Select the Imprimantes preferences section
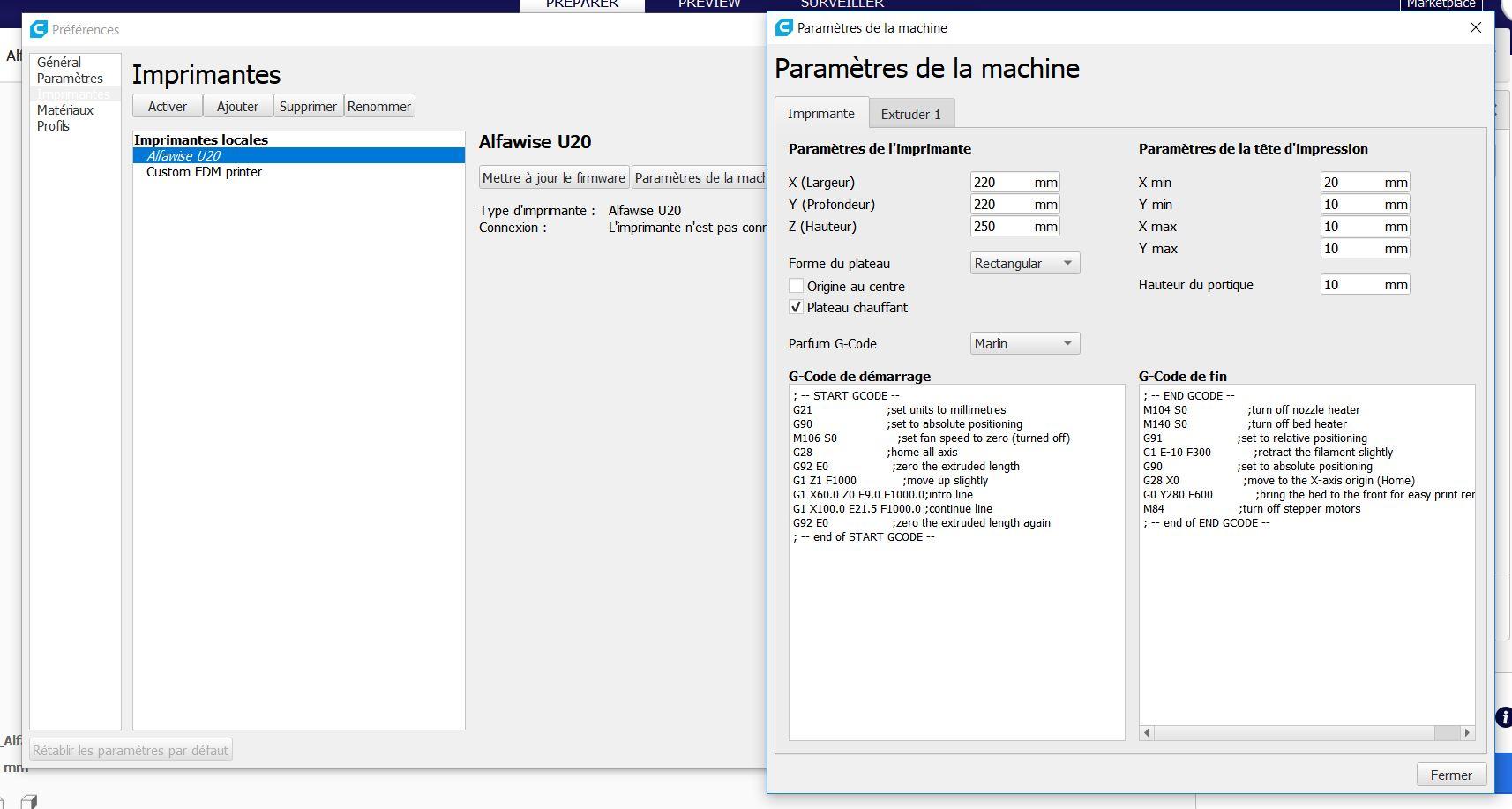 (x=73, y=94)
